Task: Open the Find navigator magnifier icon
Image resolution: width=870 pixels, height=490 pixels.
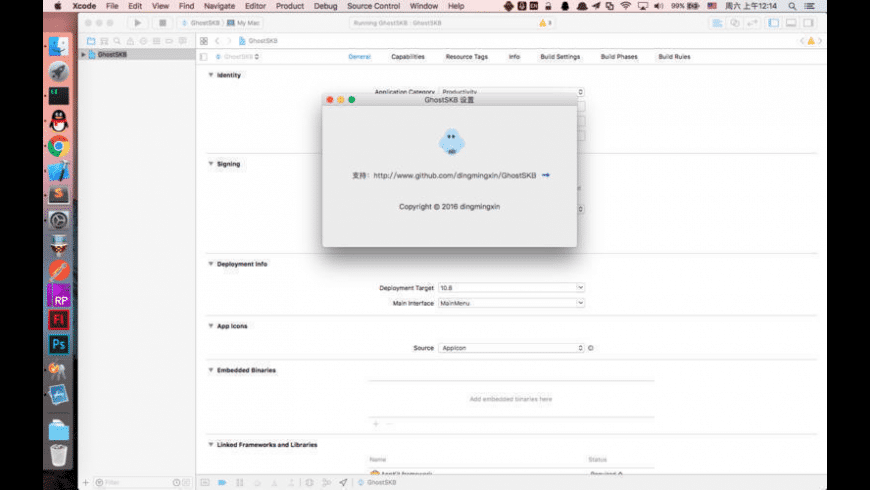Action: tap(117, 41)
